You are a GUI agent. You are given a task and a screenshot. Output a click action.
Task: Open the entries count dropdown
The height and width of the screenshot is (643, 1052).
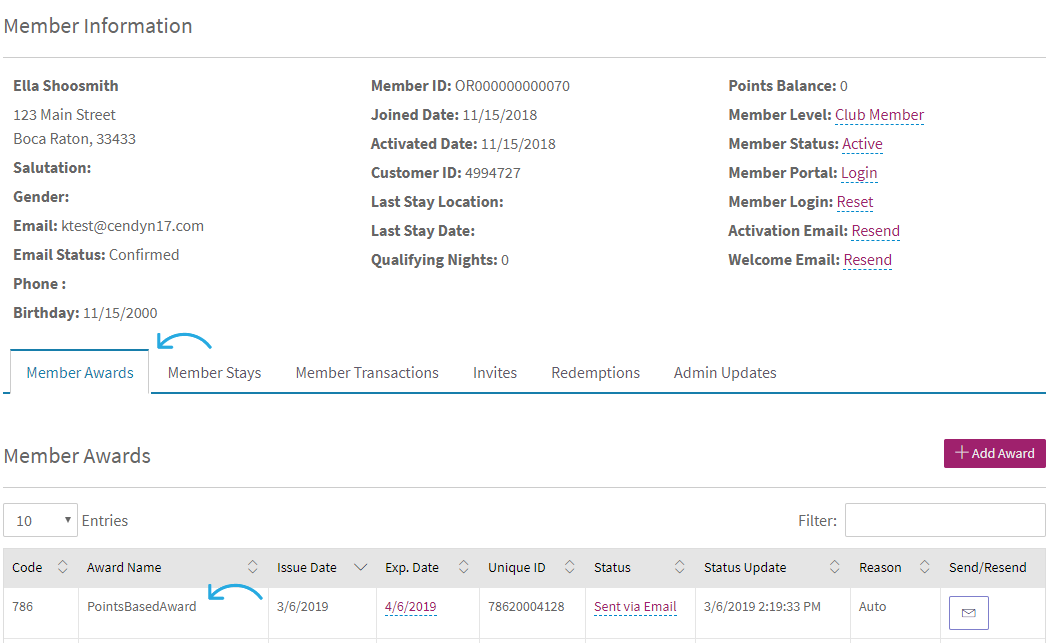[x=40, y=520]
